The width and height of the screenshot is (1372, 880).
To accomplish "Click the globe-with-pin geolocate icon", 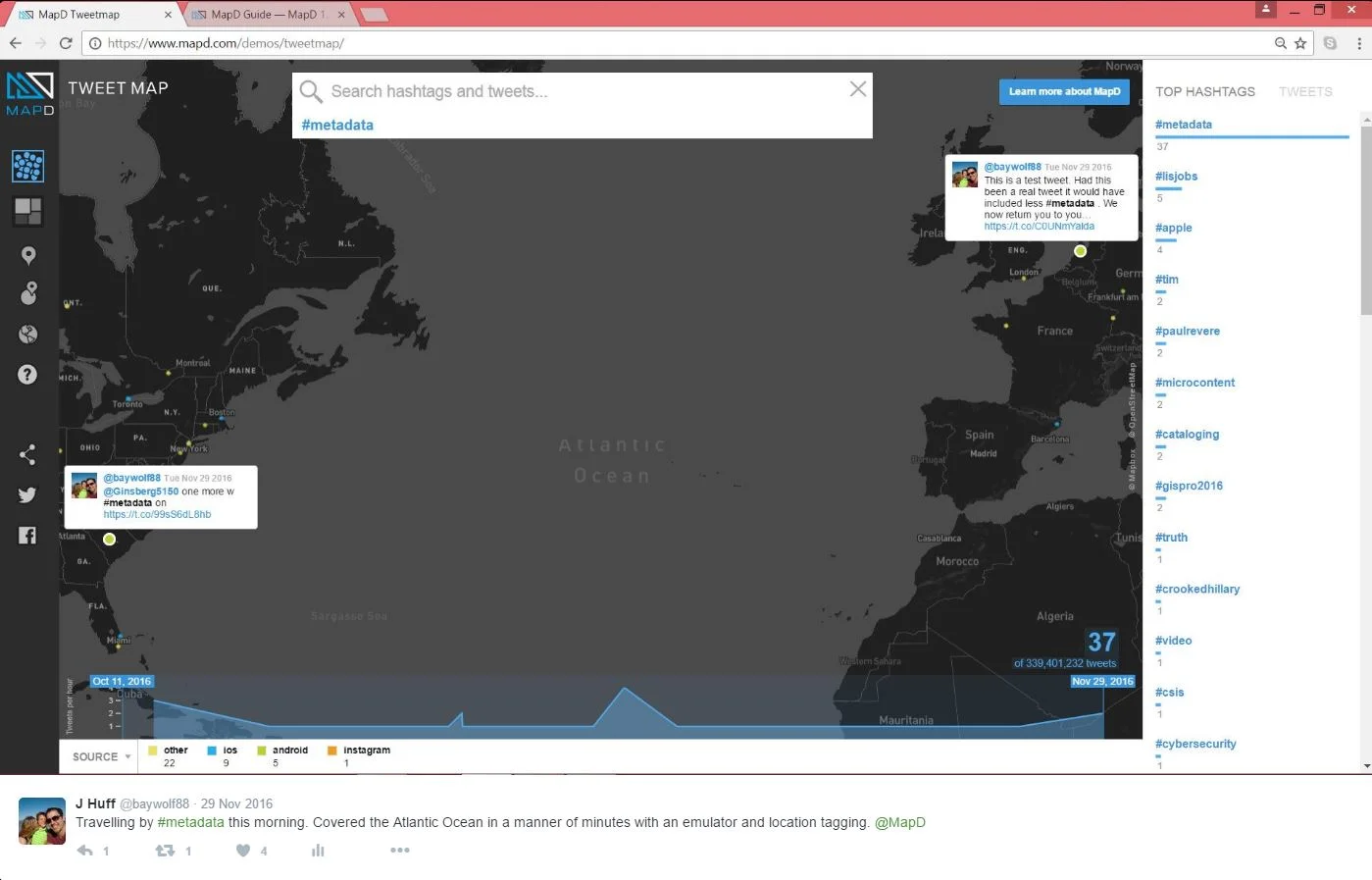I will point(28,292).
